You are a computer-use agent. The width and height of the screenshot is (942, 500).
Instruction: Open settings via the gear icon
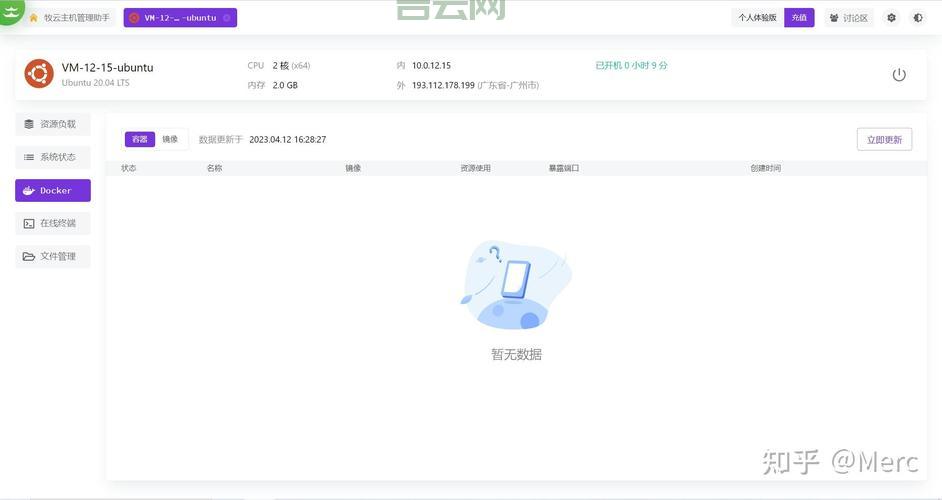[892, 18]
